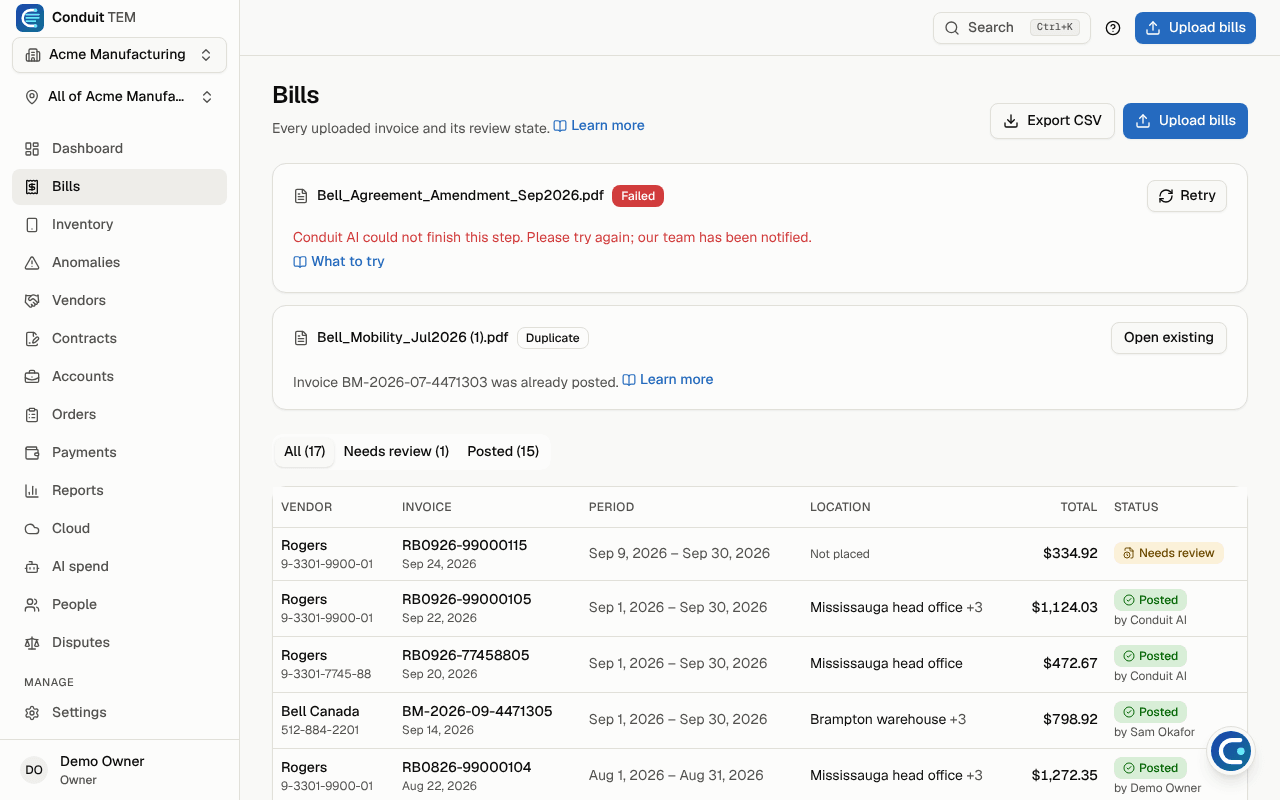This screenshot has width=1280, height=800.
Task: Go to Vendors handshake icon
Action: click(x=32, y=300)
